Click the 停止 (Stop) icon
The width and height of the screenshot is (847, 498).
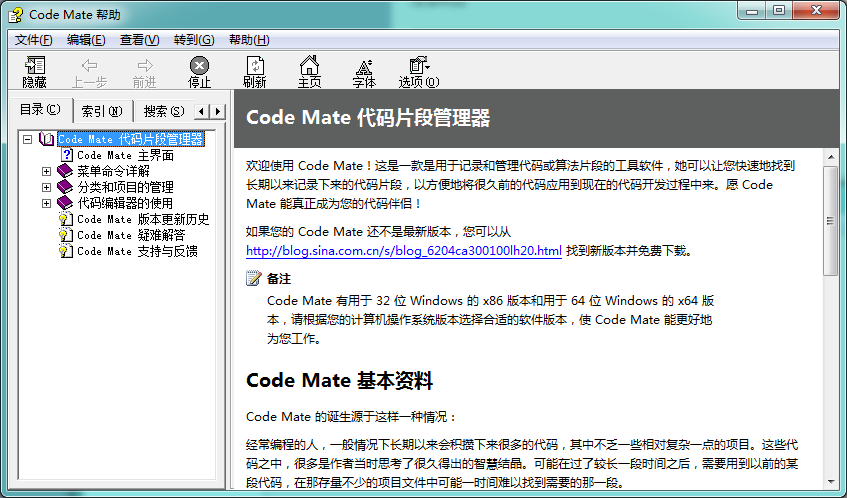tap(199, 65)
